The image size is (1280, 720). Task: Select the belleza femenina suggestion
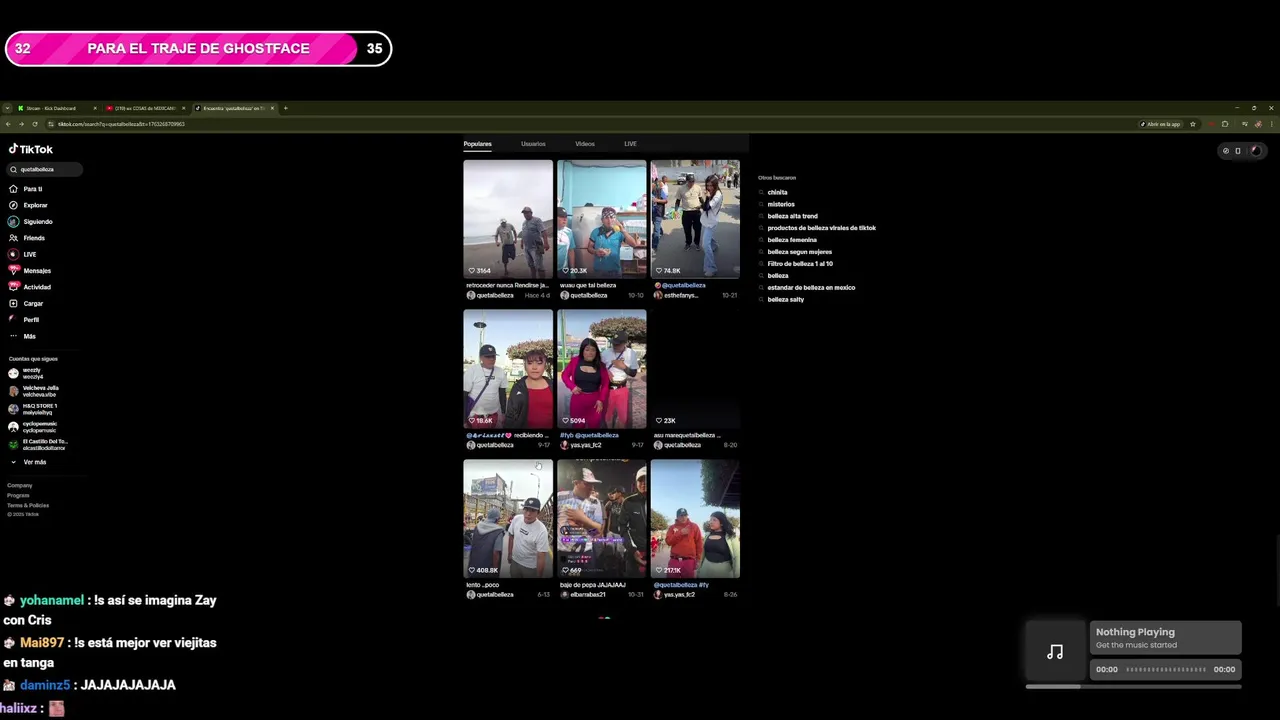click(792, 240)
